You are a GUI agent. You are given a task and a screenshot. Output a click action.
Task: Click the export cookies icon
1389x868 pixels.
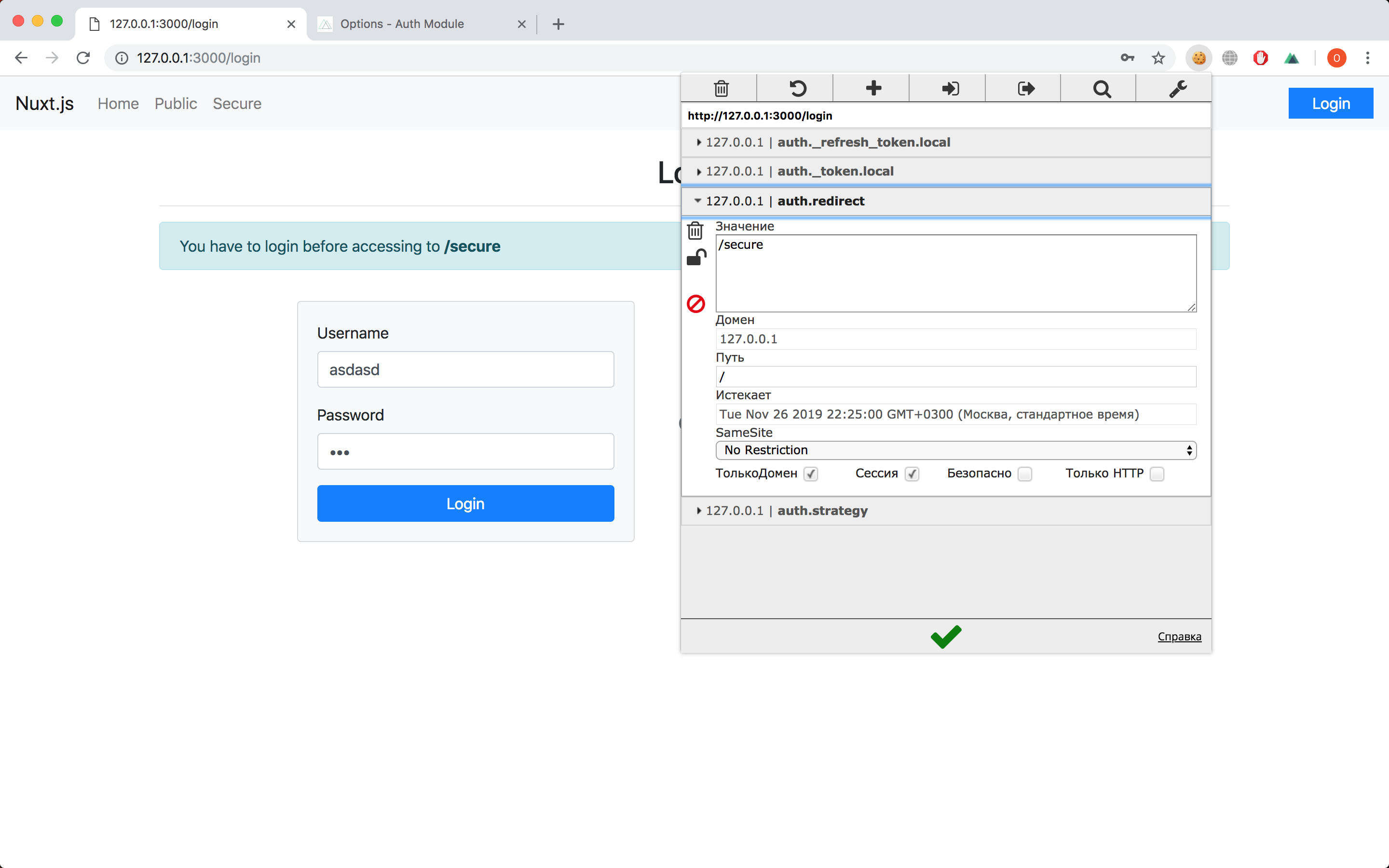click(x=1025, y=88)
